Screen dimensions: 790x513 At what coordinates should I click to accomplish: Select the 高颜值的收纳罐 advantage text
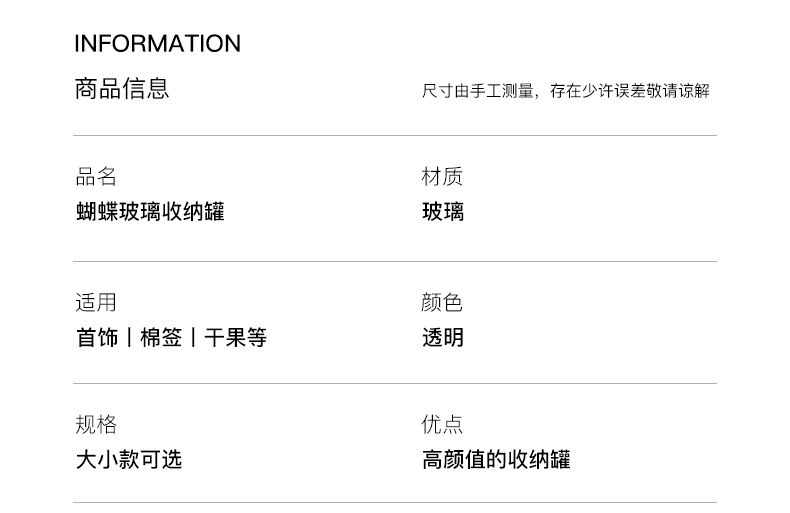(496, 460)
